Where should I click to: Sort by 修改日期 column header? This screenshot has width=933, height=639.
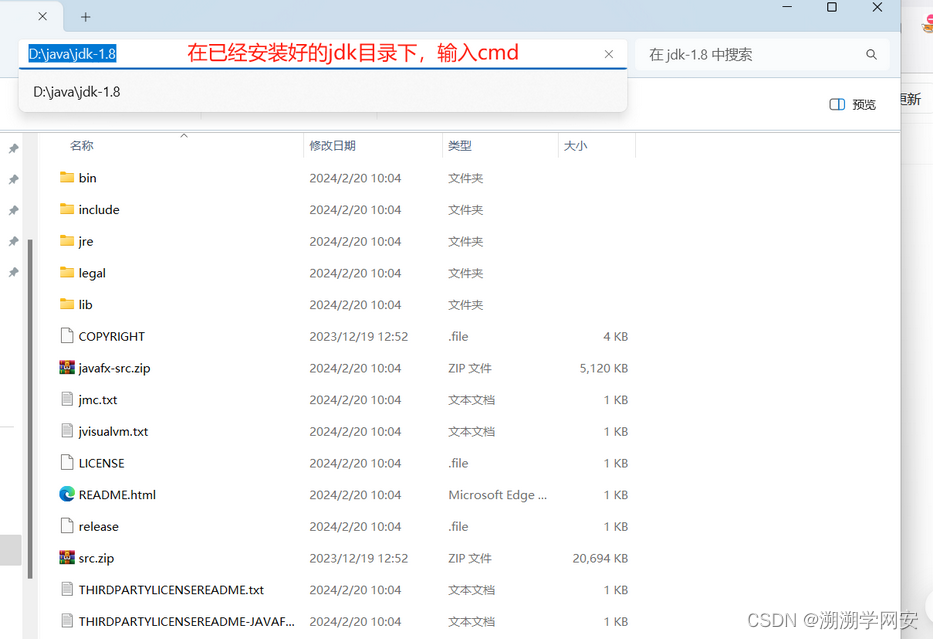click(332, 146)
